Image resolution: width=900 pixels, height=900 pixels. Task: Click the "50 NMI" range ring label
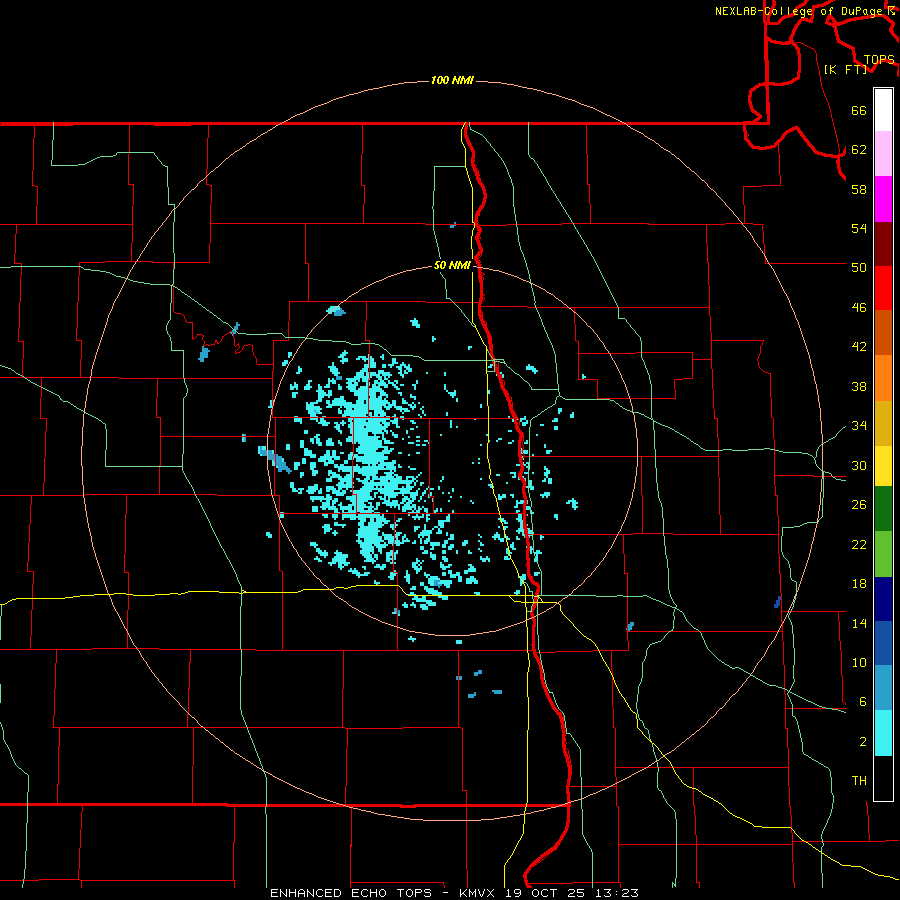(x=452, y=265)
